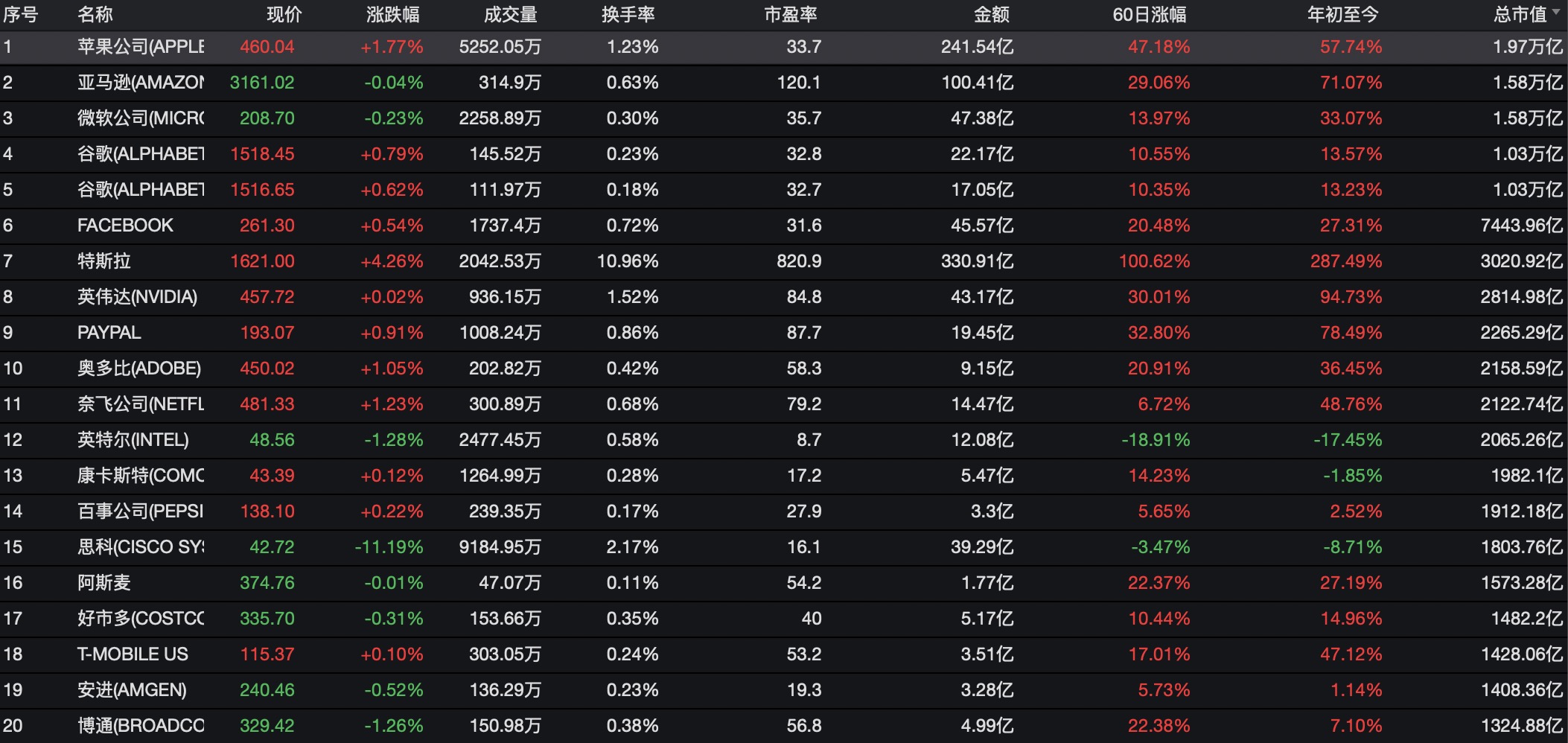Select the 阿斯麦 stock name

click(x=104, y=583)
